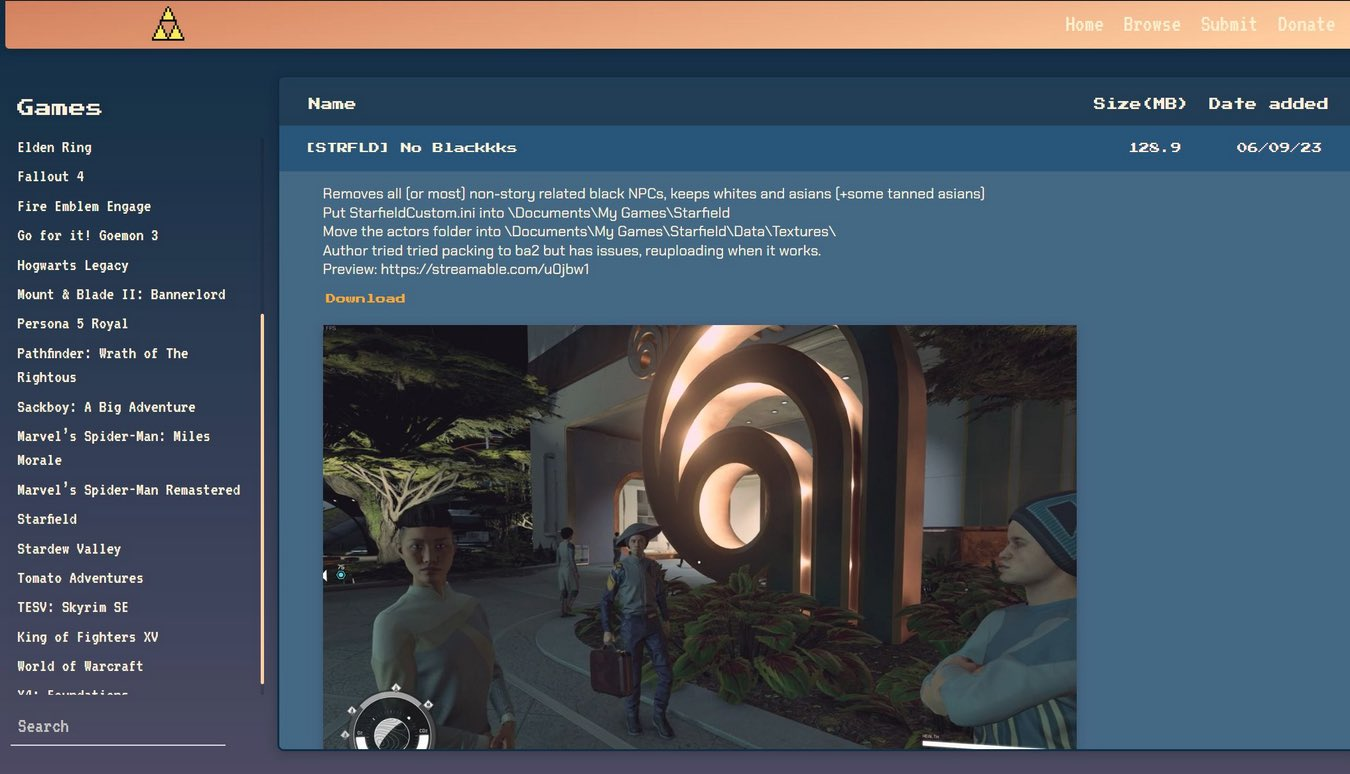Choose Stardew Valley from the Games list

tap(69, 549)
